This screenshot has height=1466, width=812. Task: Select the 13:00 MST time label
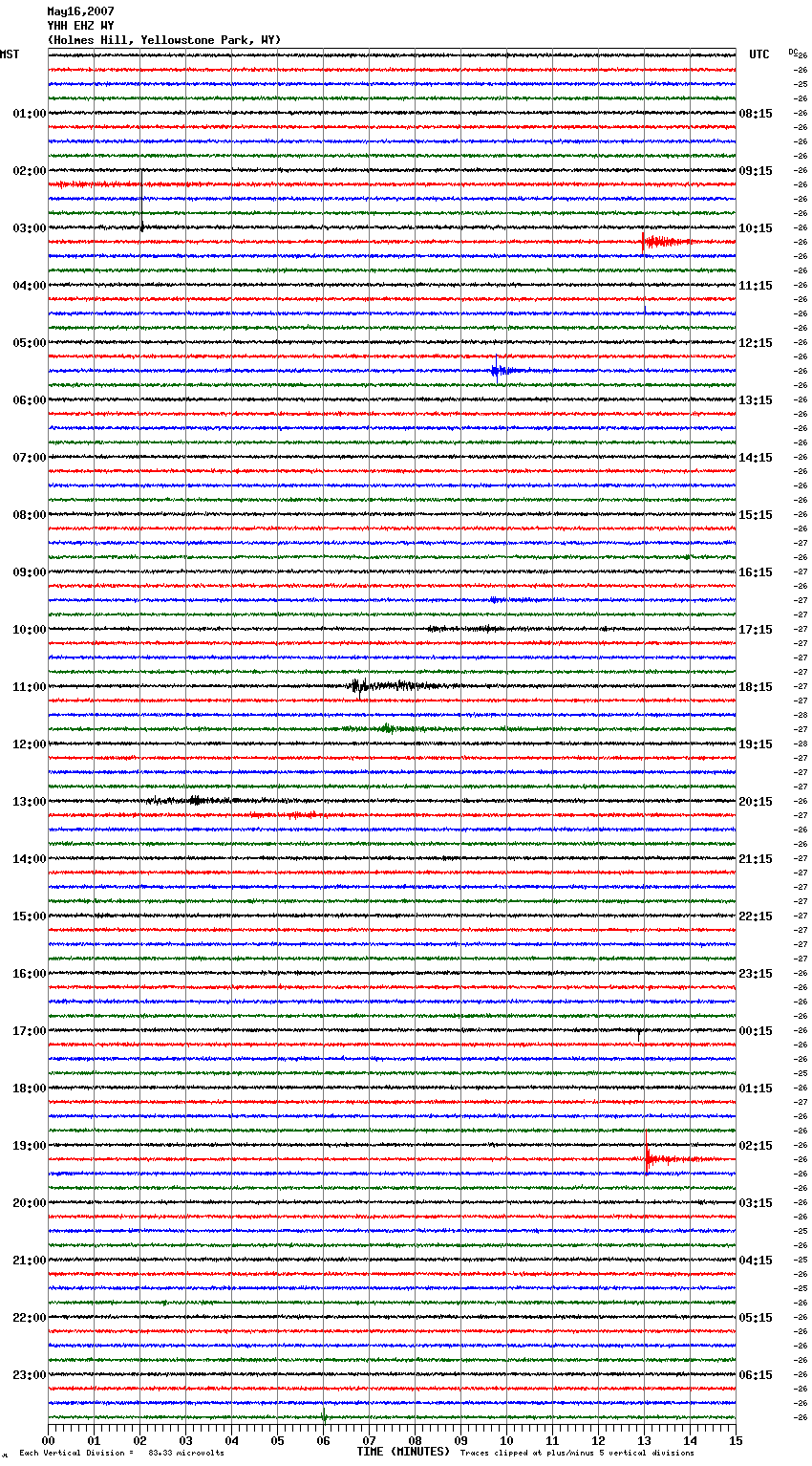pos(29,802)
